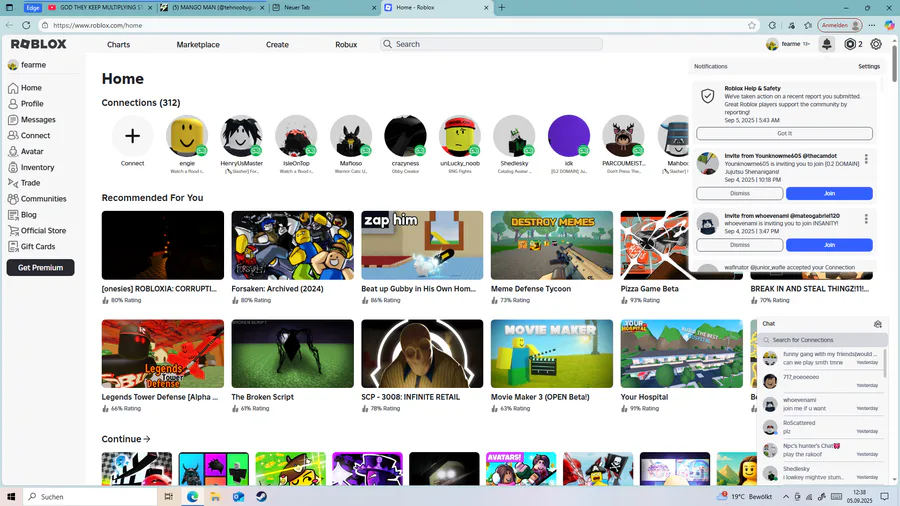
Task: Open options for whoevenami invite notification
Action: [866, 219]
